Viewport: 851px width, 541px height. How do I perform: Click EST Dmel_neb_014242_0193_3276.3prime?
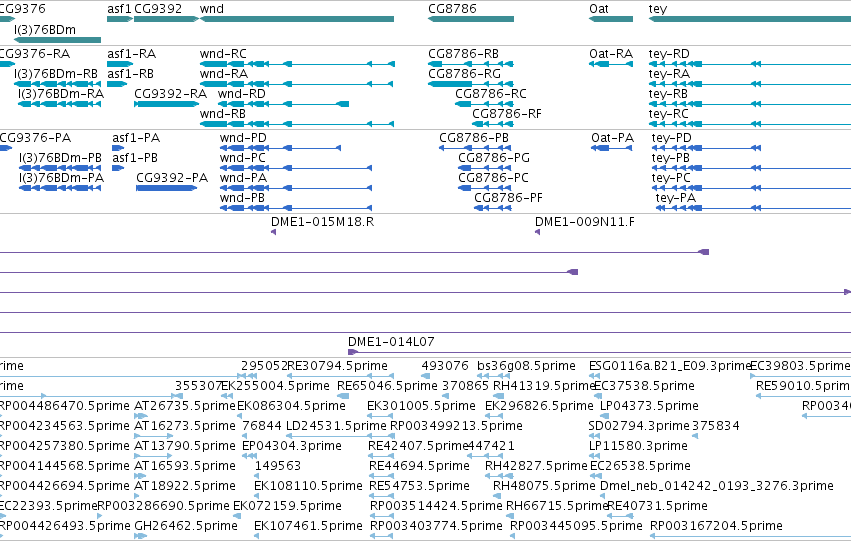(x=604, y=496)
